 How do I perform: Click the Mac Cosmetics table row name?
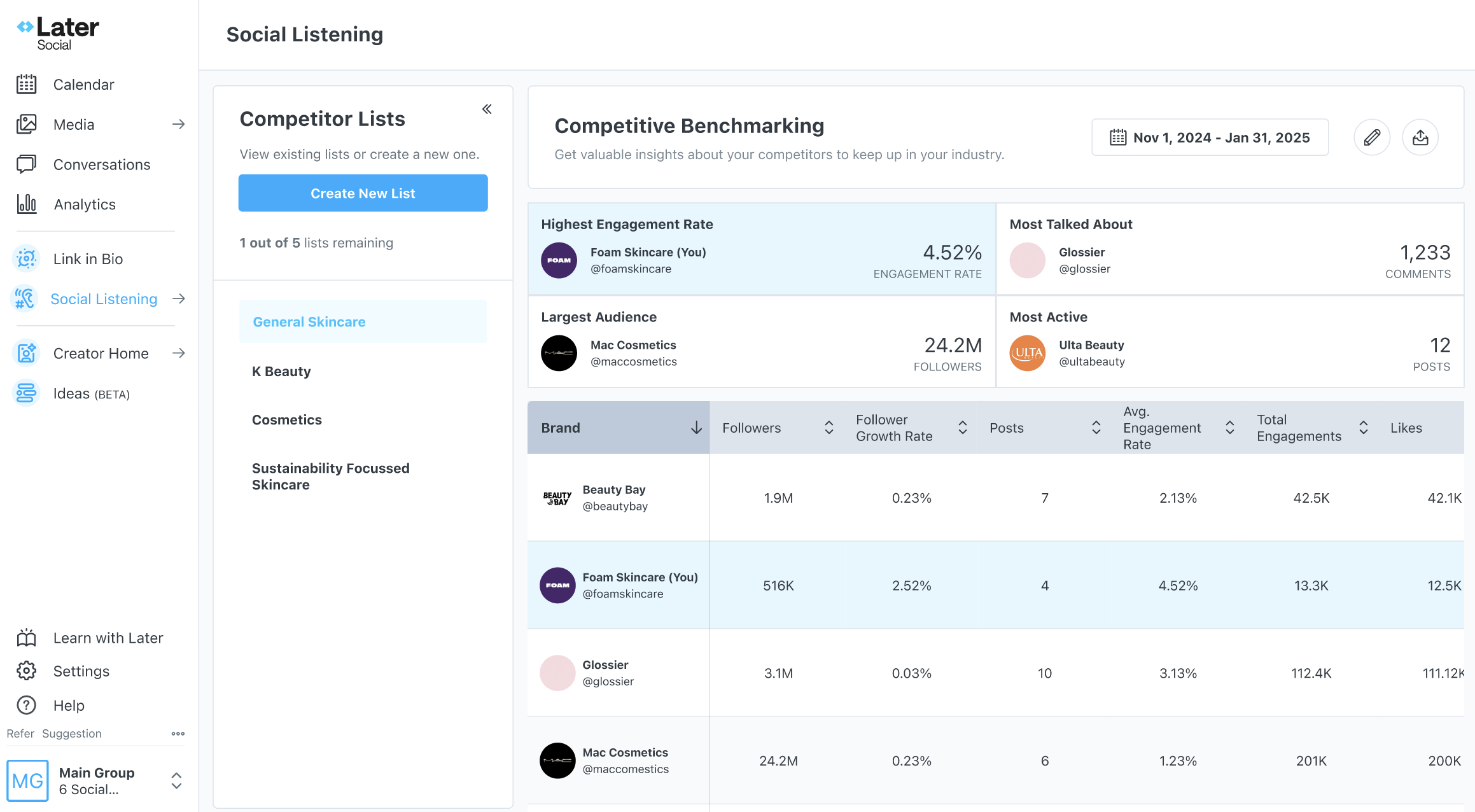tap(626, 752)
